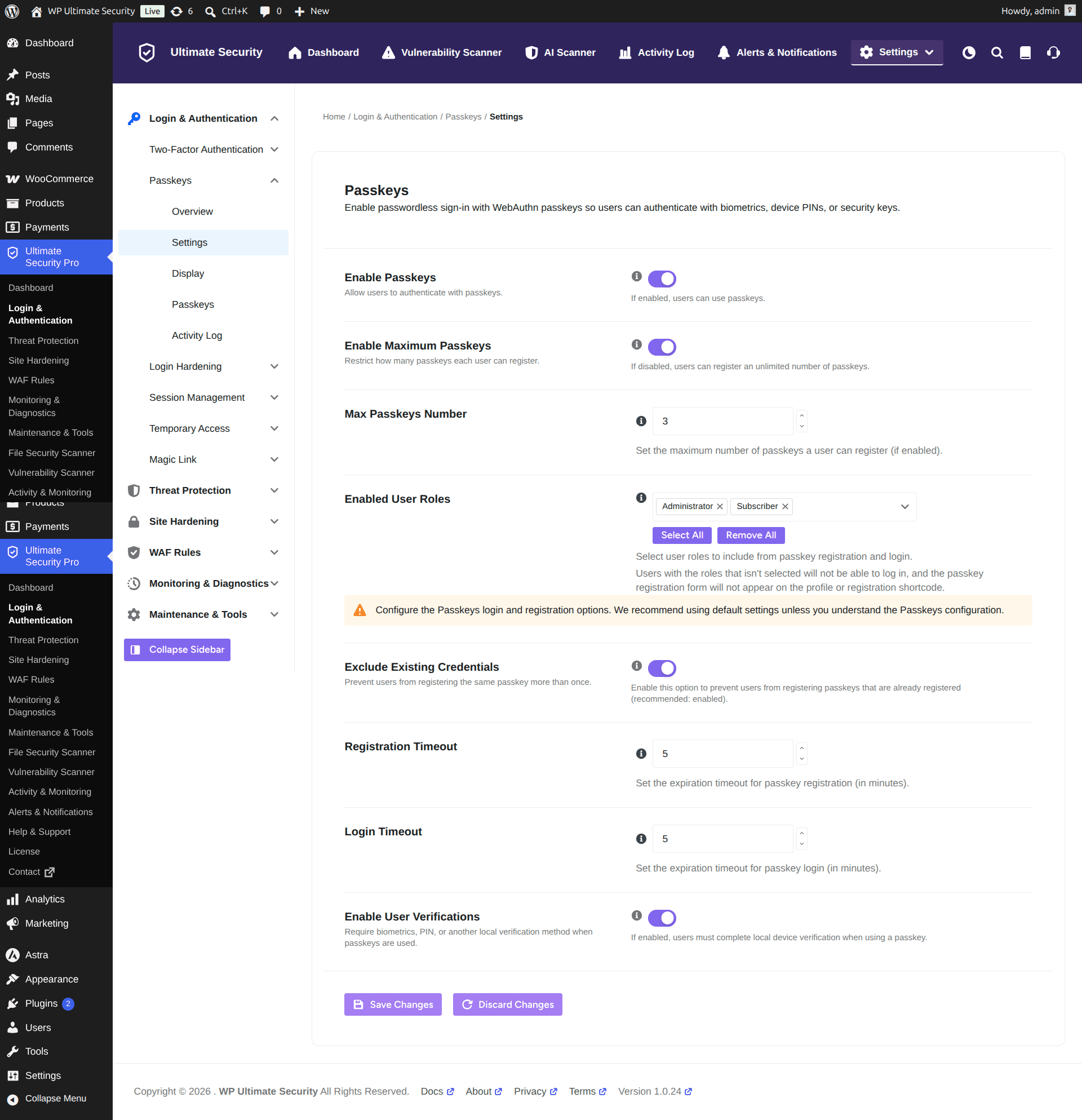This screenshot has height=1120, width=1082.
Task: Click Remove All roles button
Action: coord(751,535)
